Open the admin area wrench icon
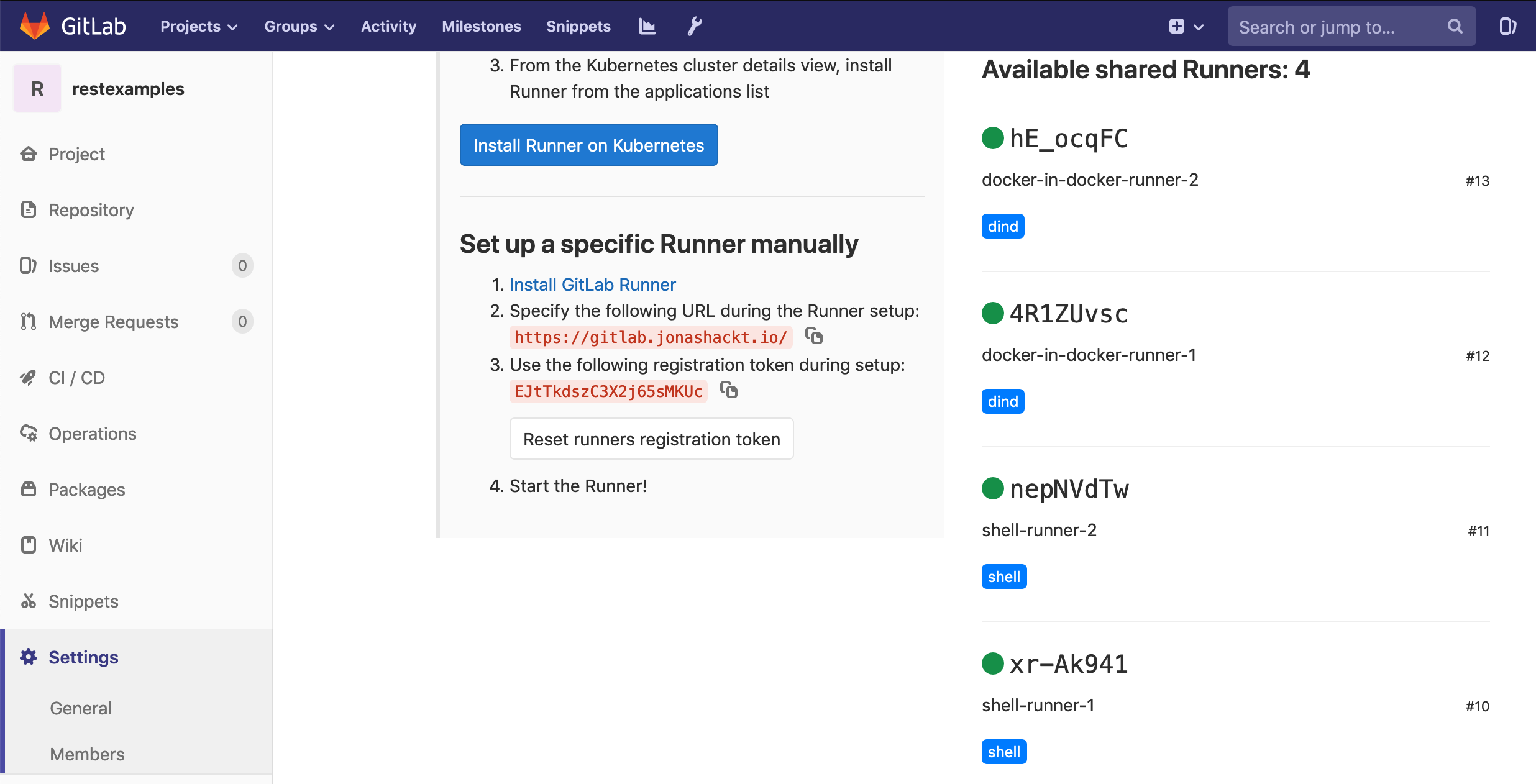Screen dimensions: 1536x784 [x=695, y=26]
